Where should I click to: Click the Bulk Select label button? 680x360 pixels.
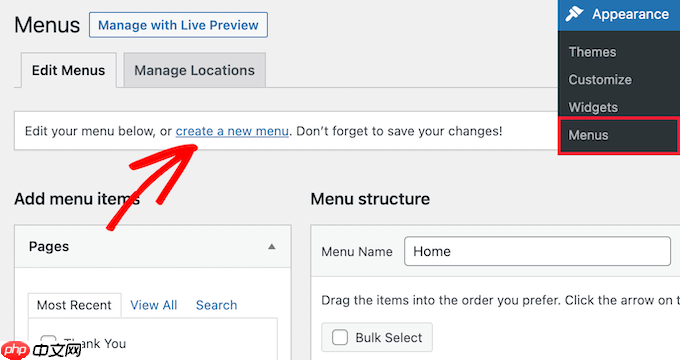377,337
